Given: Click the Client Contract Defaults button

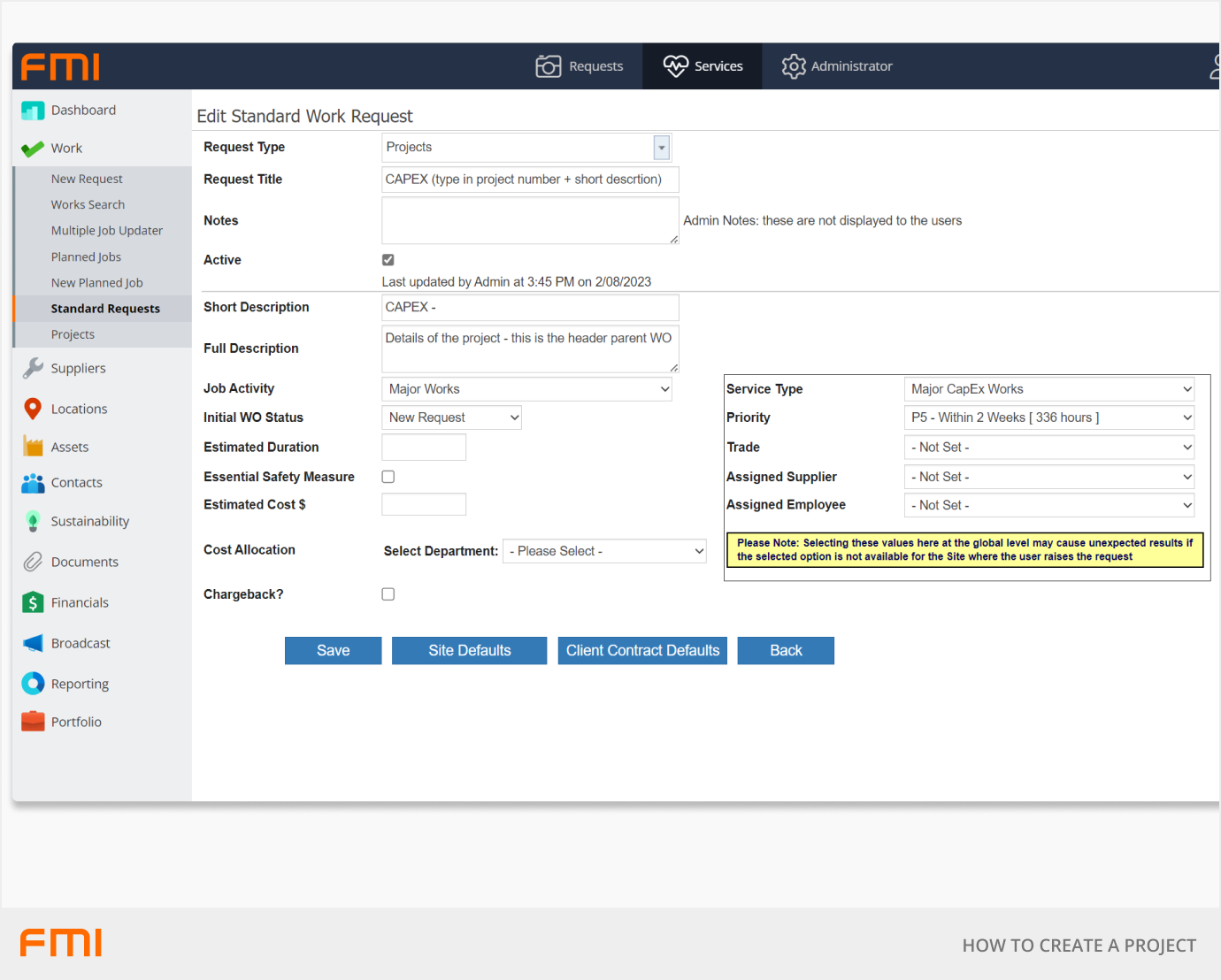Looking at the screenshot, I should point(642,651).
